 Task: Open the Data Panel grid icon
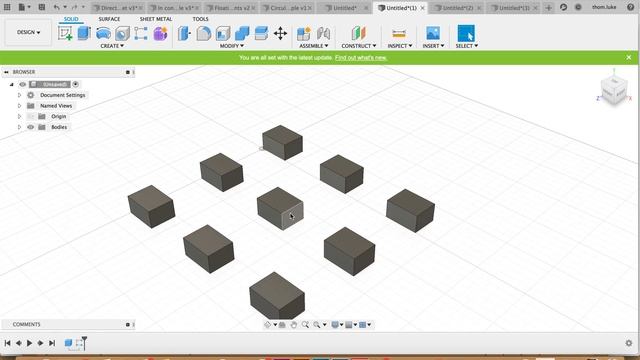[7, 7]
